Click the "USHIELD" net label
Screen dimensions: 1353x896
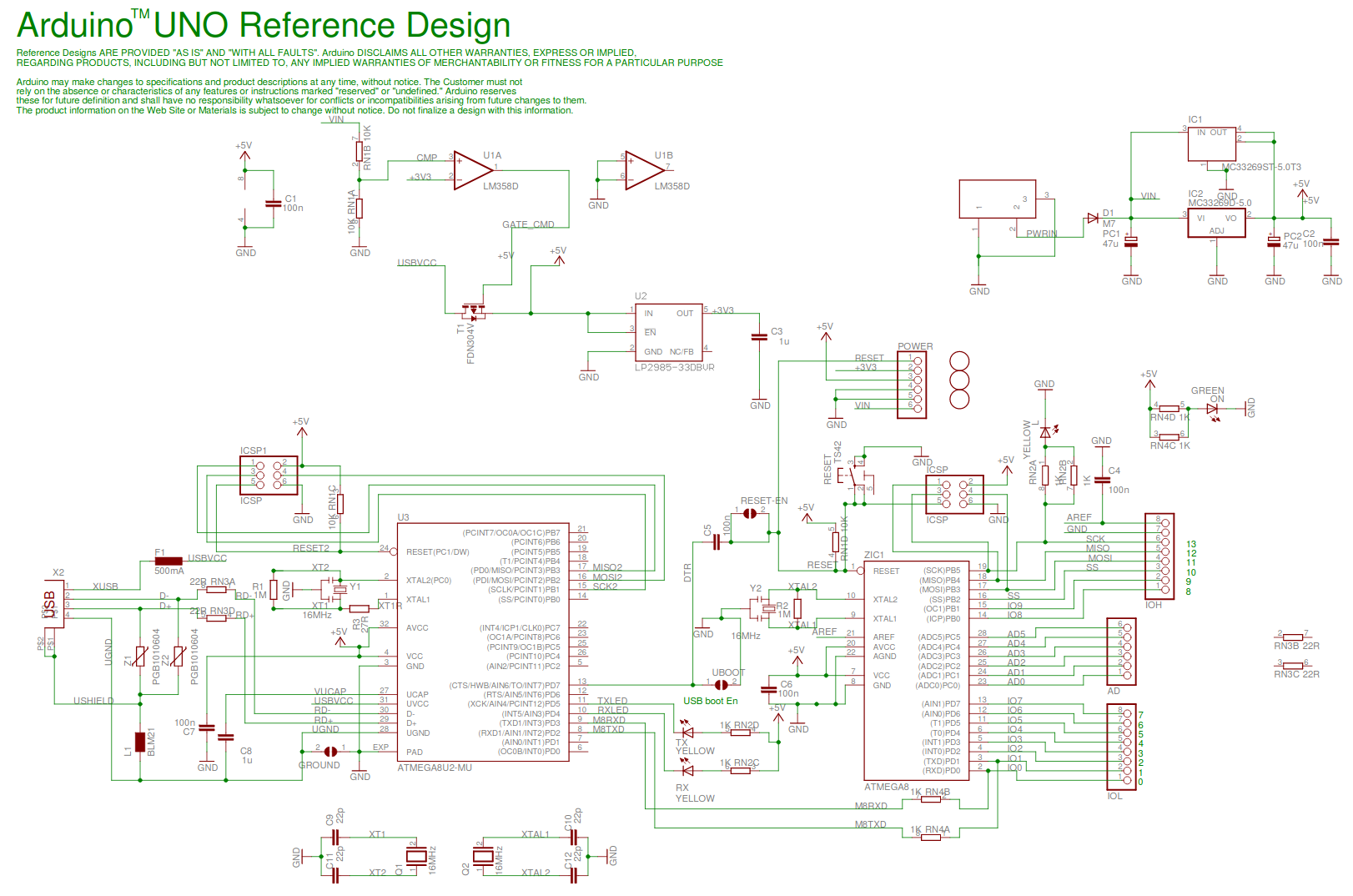point(93,701)
